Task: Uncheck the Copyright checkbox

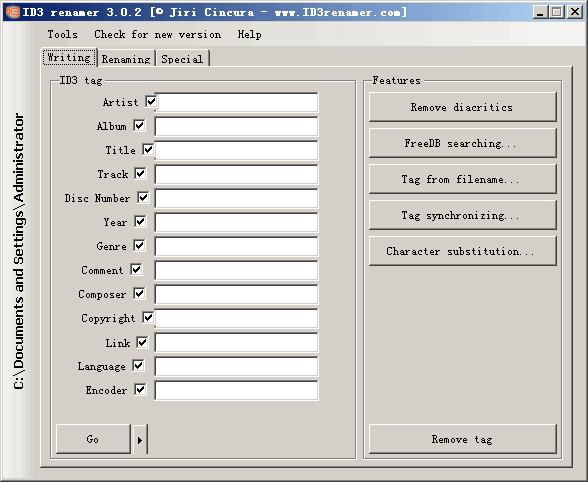Action: tap(148, 318)
